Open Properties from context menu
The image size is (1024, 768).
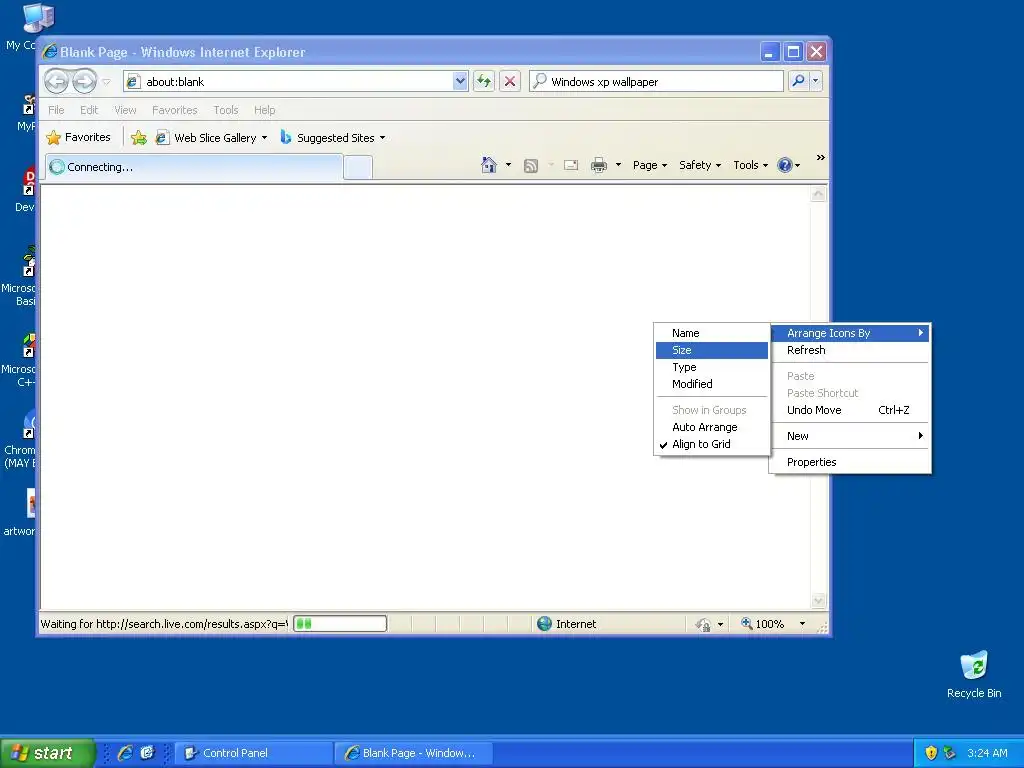click(850, 462)
